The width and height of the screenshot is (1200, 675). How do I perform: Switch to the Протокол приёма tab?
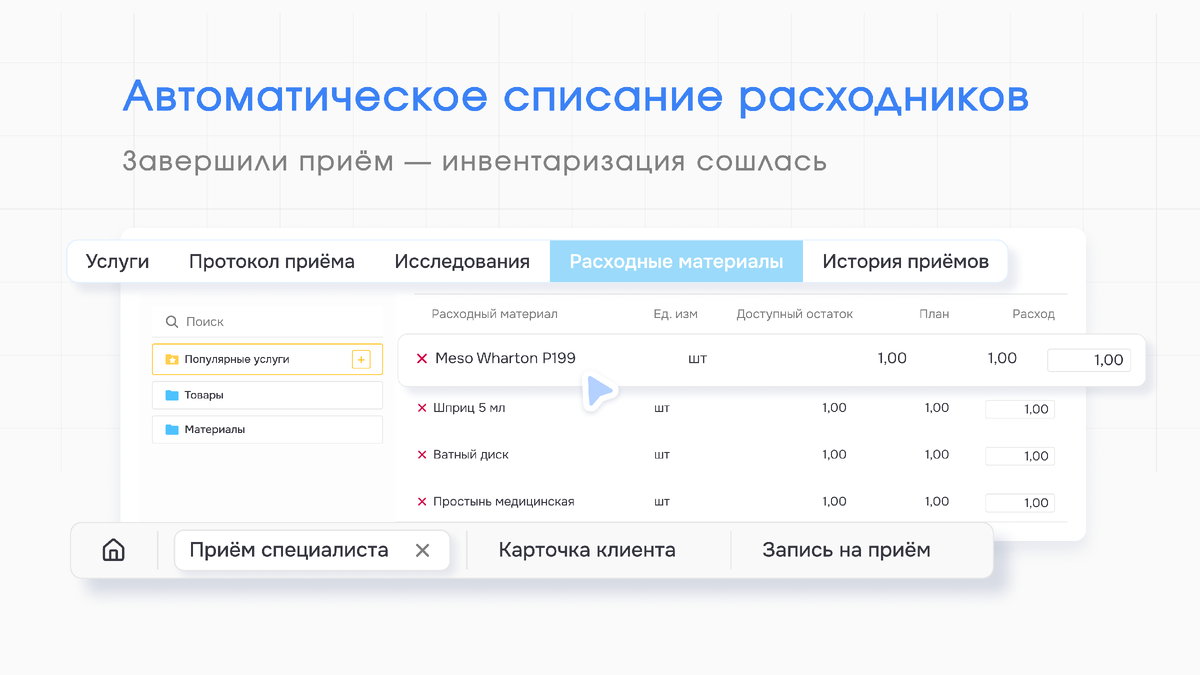coord(272,262)
